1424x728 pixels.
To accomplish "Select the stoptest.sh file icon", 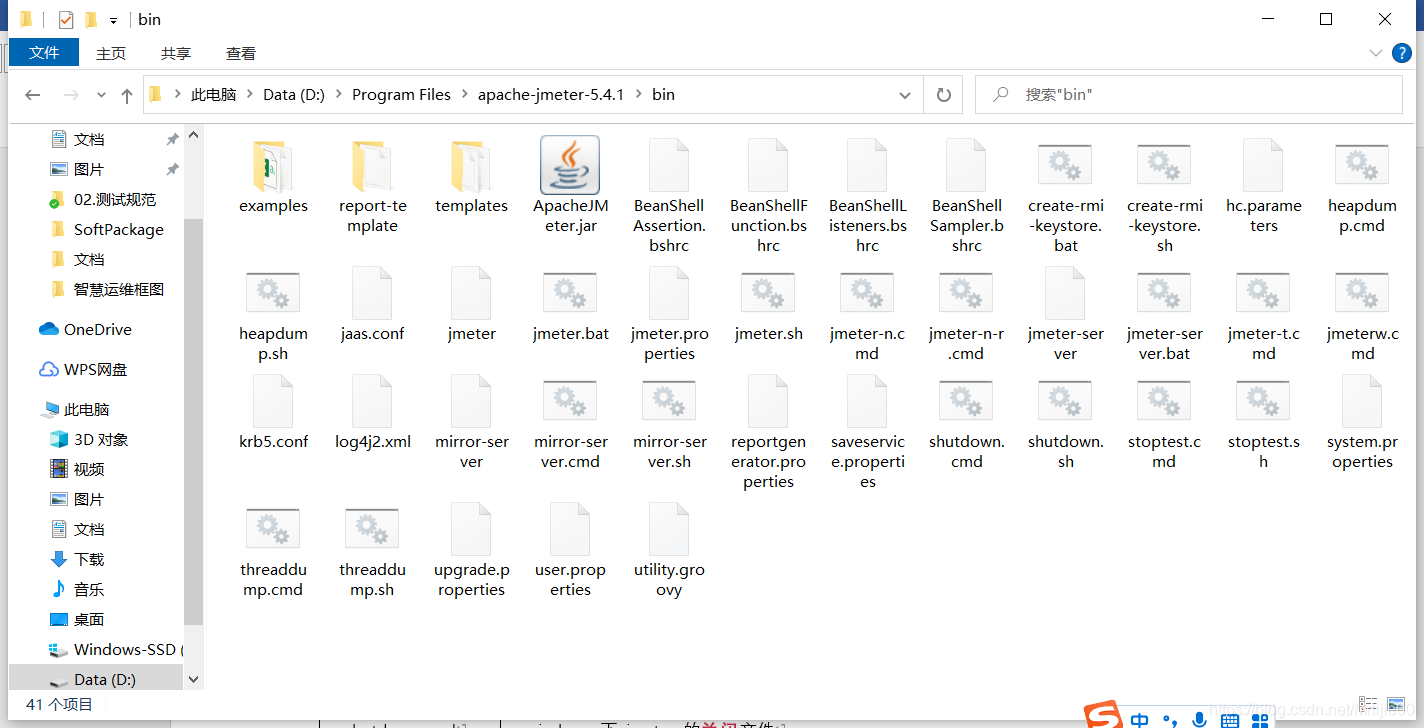I will coord(1263,401).
